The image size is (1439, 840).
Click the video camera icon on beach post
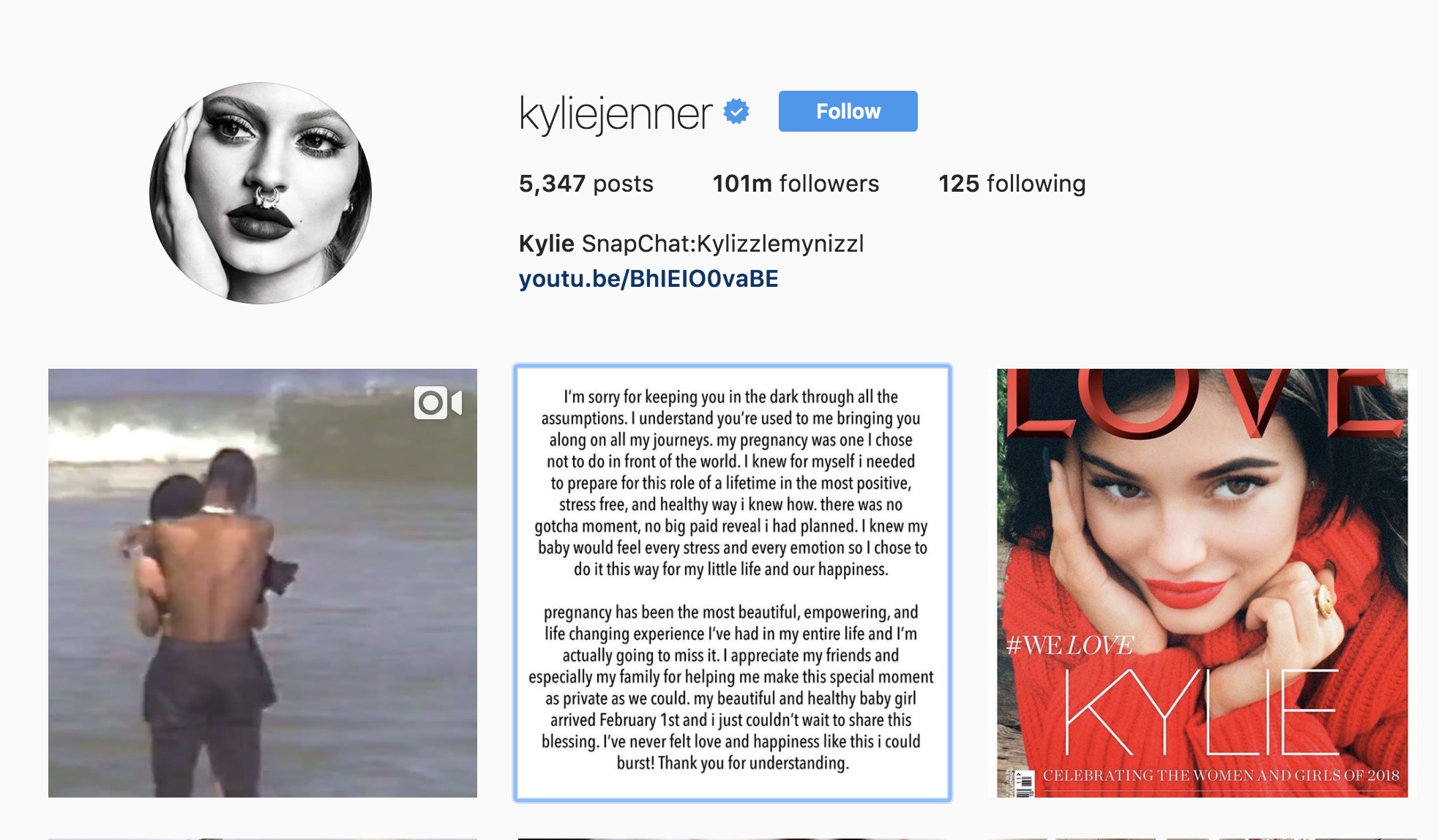(438, 402)
